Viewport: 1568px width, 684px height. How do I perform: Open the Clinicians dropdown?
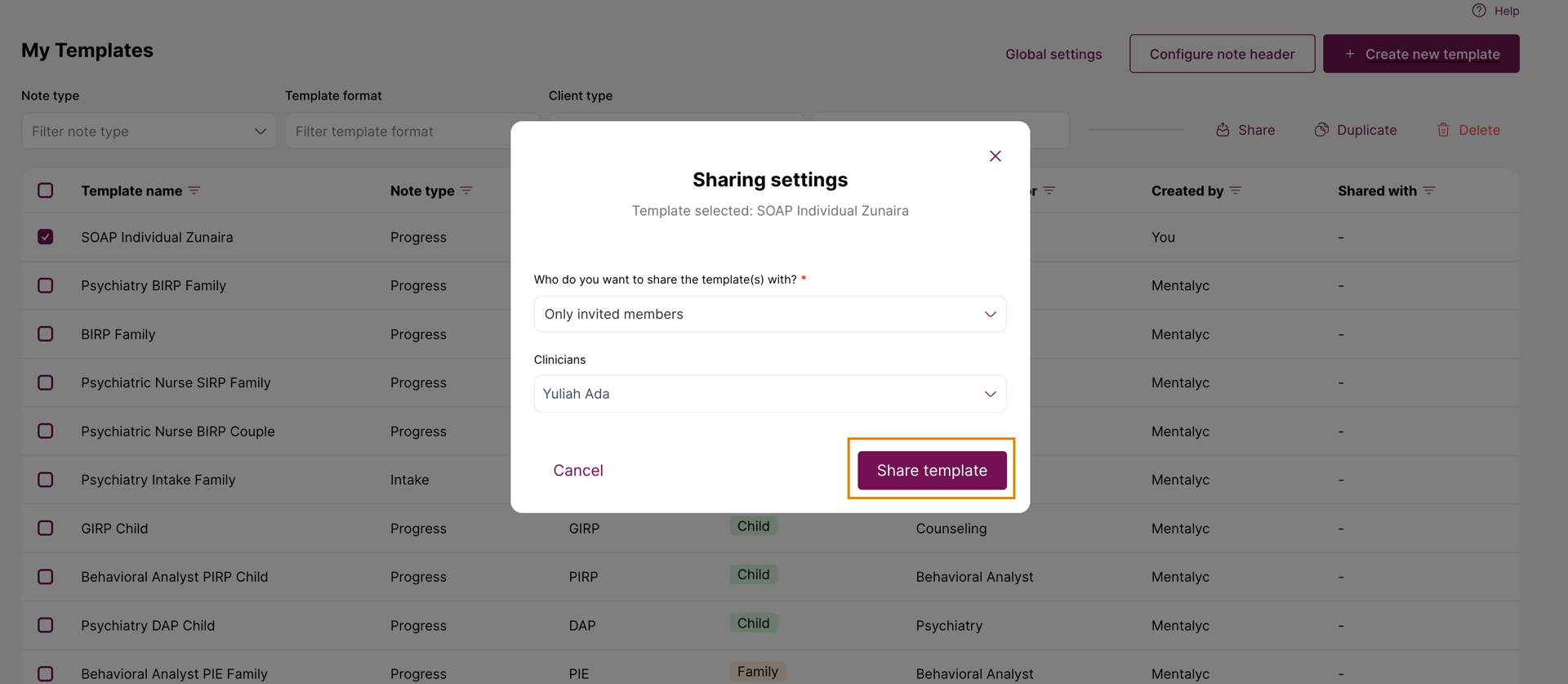click(x=770, y=394)
